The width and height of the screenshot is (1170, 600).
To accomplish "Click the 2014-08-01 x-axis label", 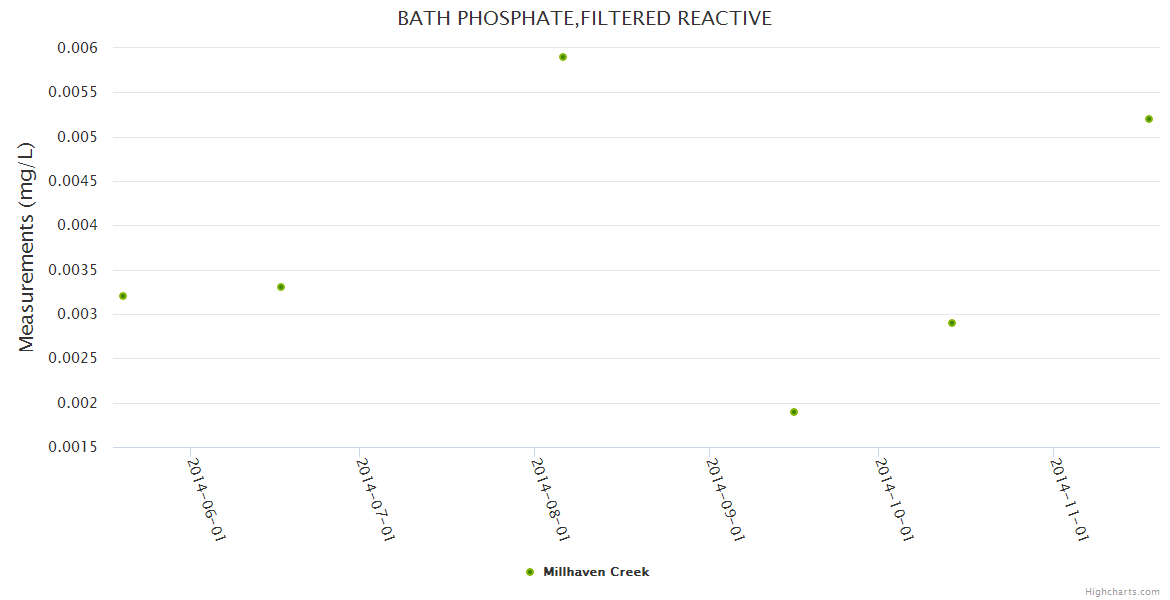I will coord(551,499).
